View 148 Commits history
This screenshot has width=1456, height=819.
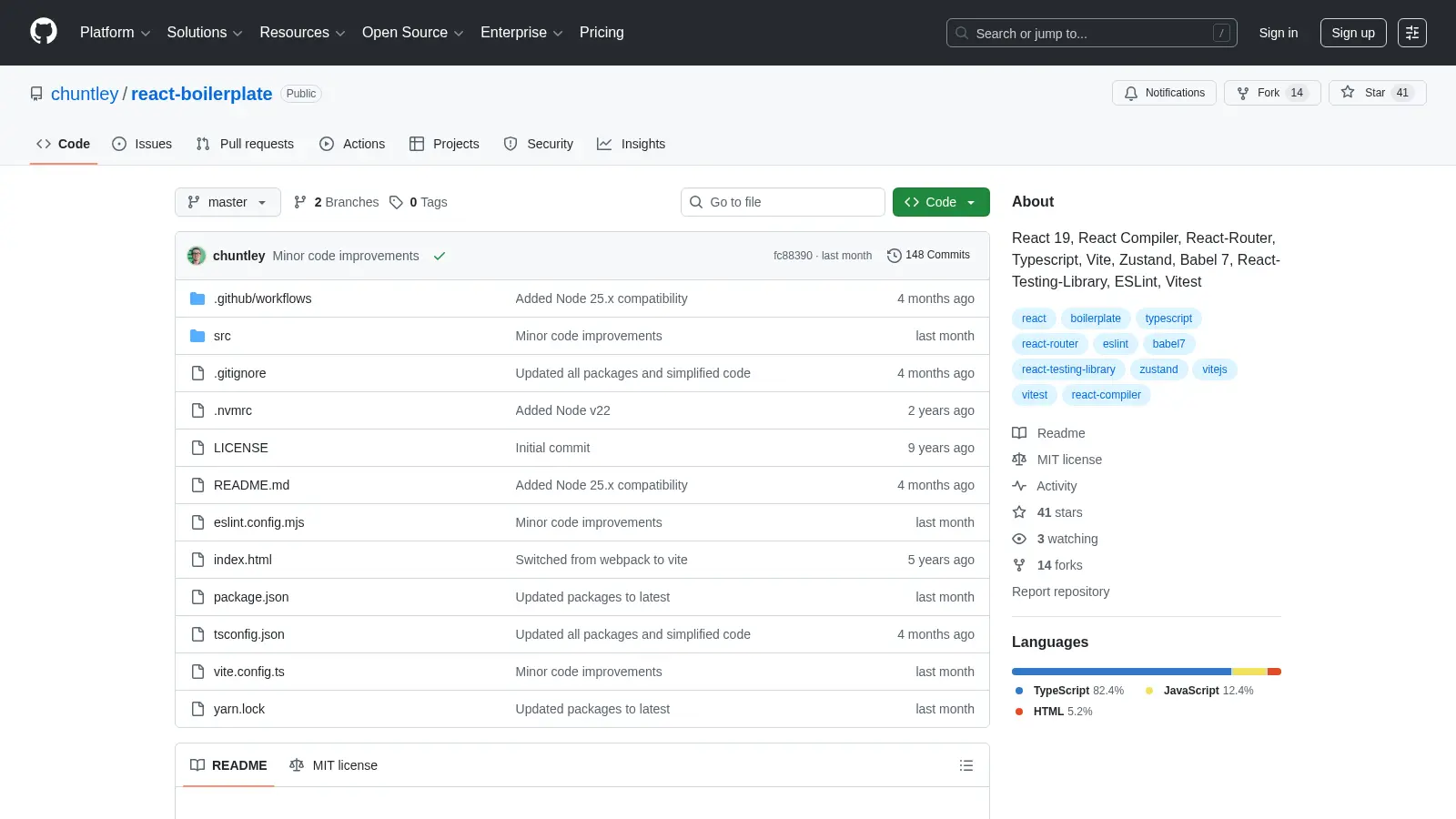pyautogui.click(x=928, y=256)
